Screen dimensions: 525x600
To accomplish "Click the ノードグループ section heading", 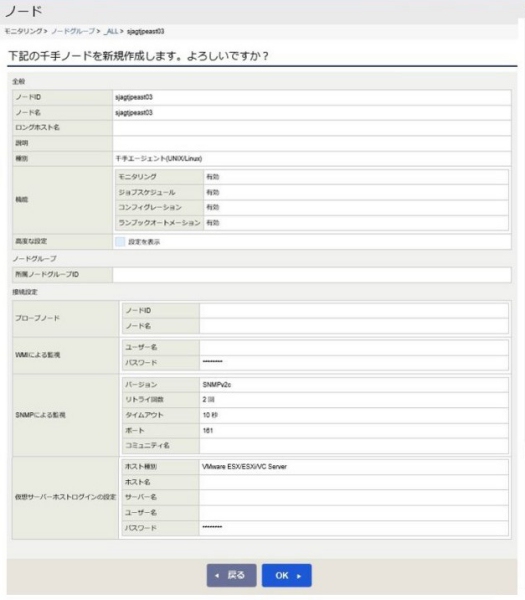I will click(x=34, y=259).
